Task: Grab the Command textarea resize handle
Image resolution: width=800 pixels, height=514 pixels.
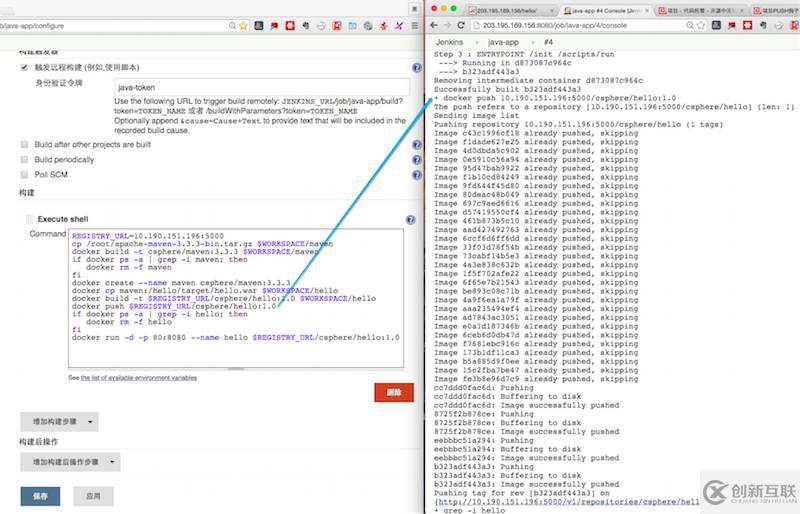Action: [236, 369]
